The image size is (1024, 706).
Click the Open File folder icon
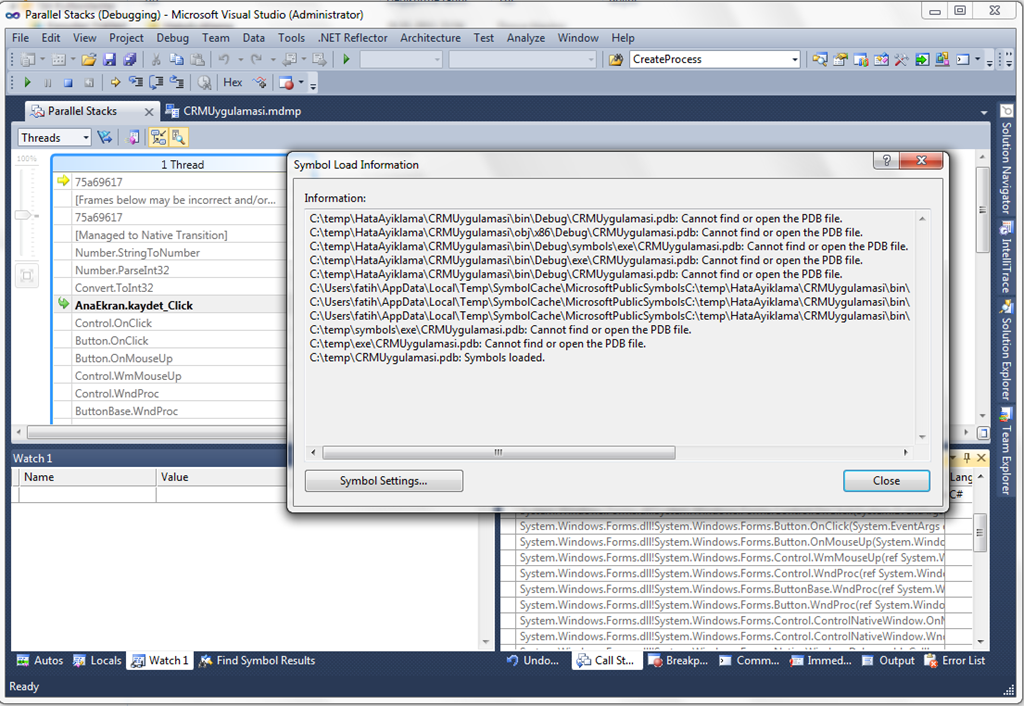tap(89, 59)
